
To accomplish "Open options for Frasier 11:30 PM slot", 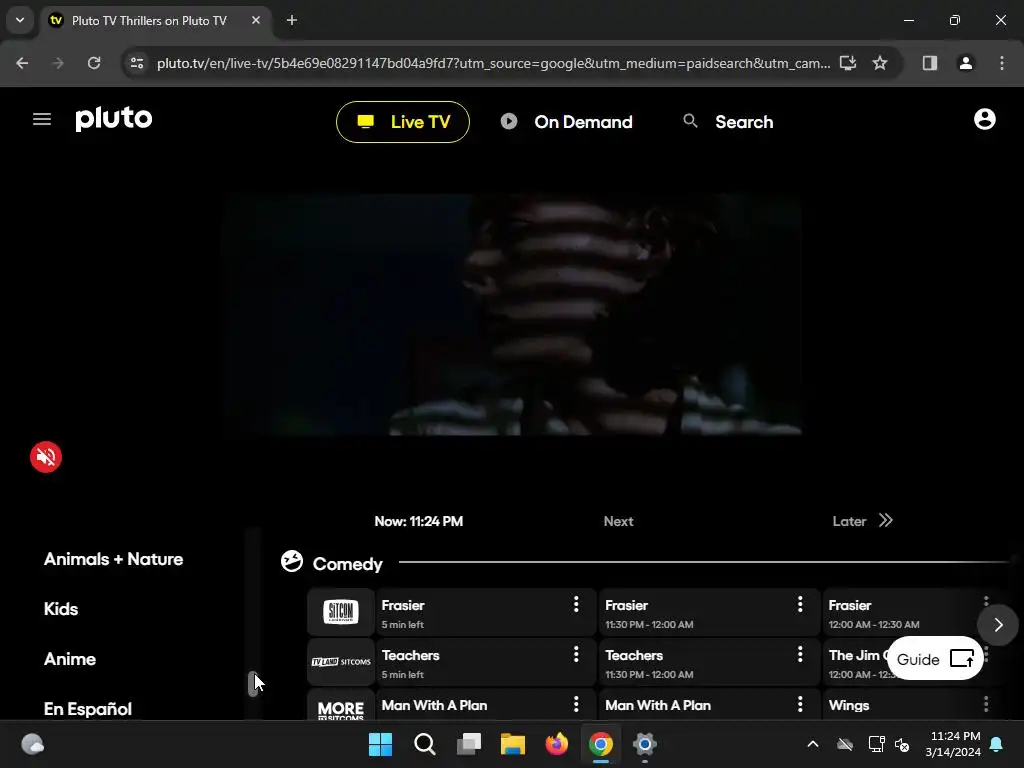I will click(x=800, y=604).
